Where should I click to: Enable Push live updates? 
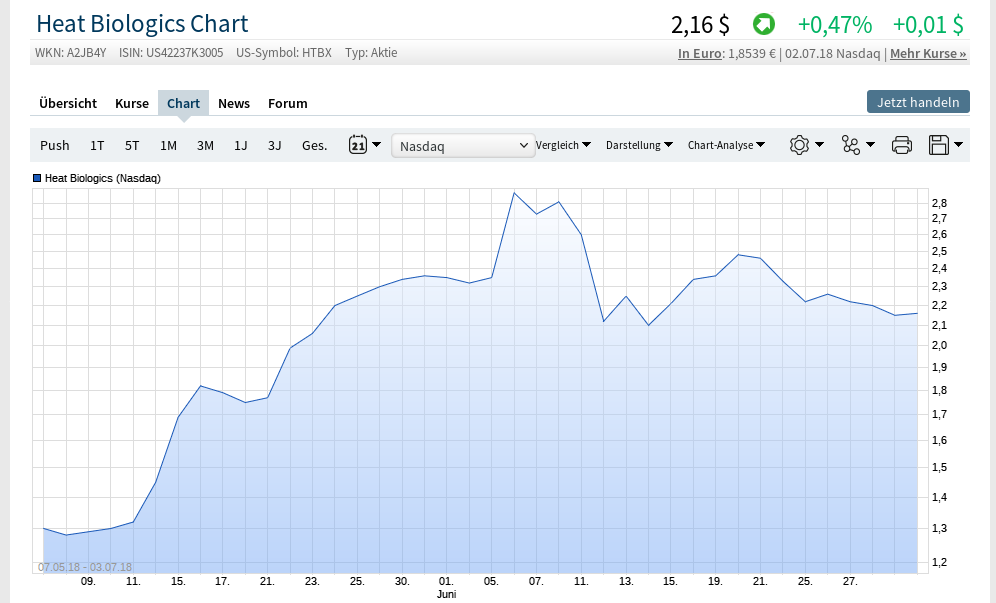tap(55, 146)
